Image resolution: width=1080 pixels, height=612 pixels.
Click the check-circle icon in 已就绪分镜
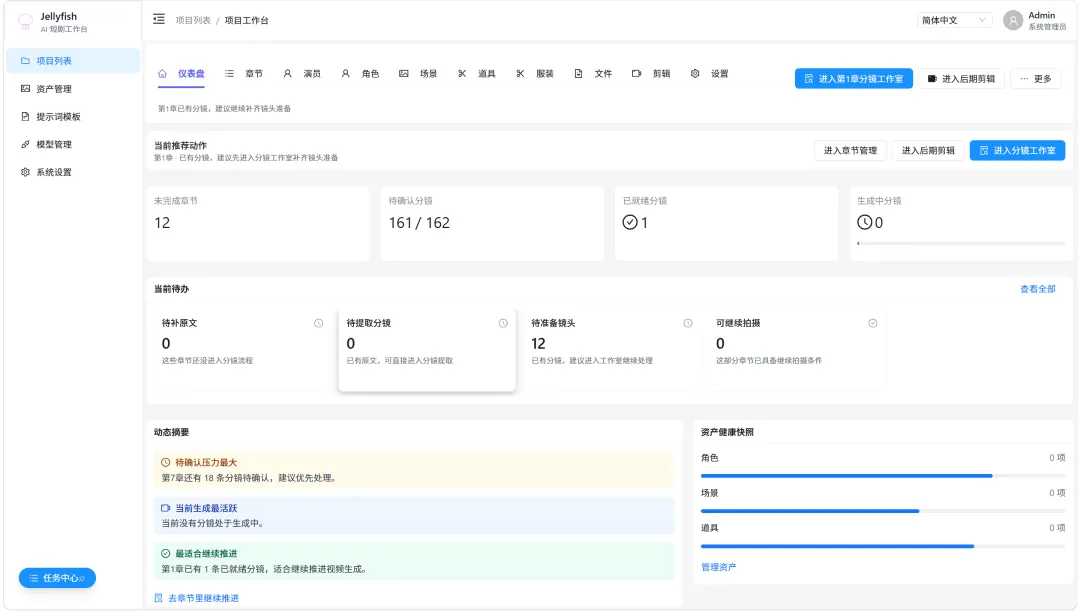pos(630,222)
